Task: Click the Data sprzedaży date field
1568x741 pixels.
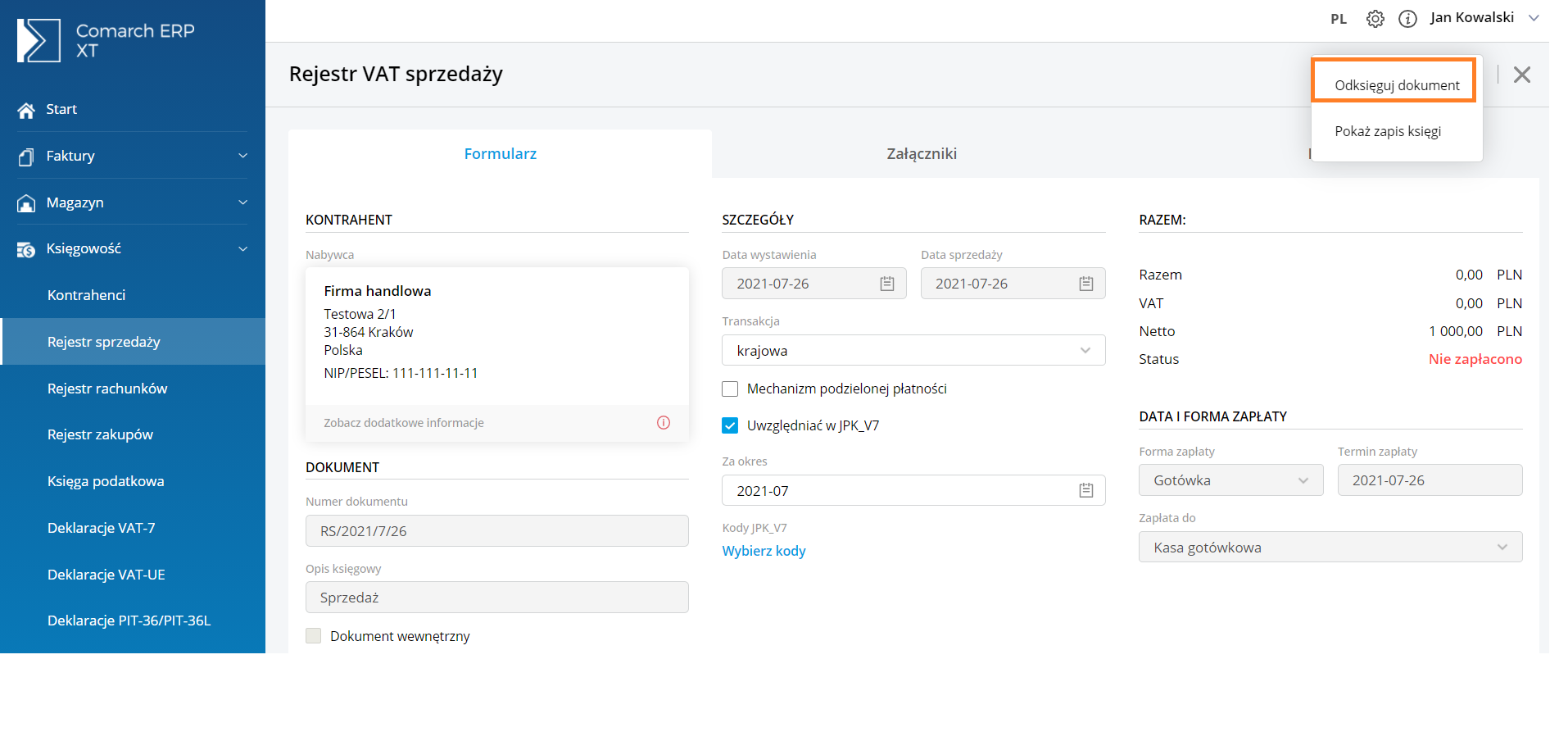Action: [x=1013, y=284]
